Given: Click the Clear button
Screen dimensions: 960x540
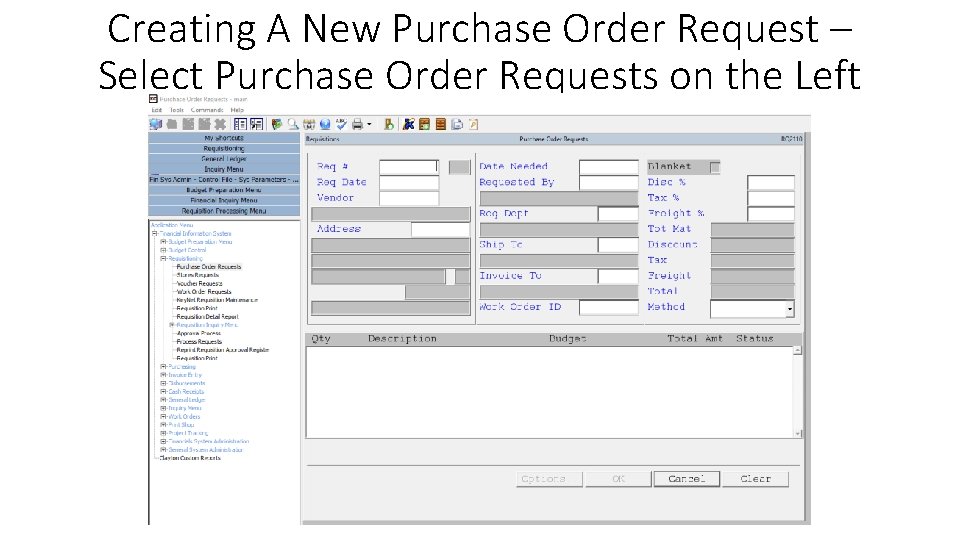Looking at the screenshot, I should click(x=756, y=479).
